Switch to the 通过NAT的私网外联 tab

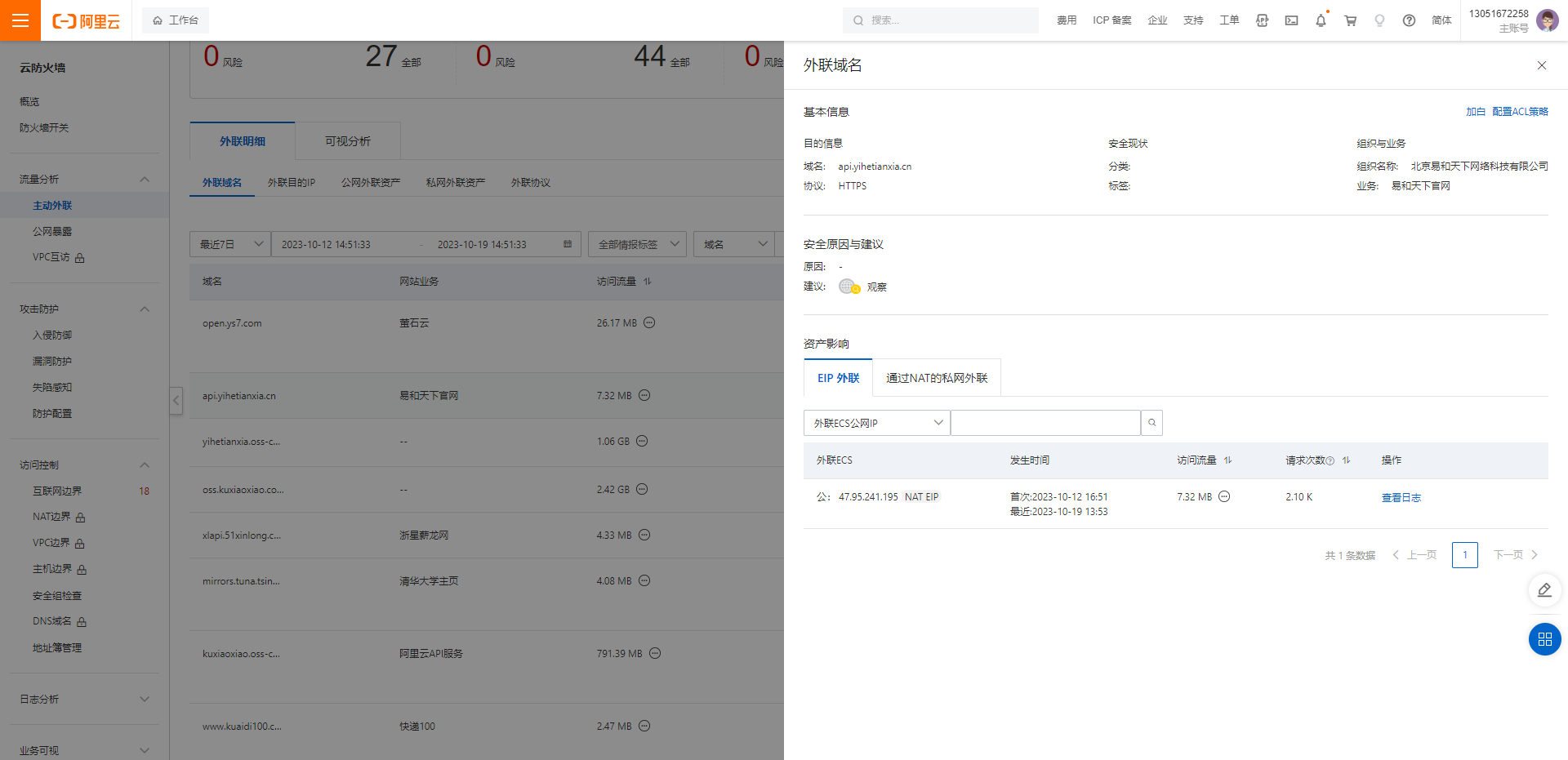point(937,378)
